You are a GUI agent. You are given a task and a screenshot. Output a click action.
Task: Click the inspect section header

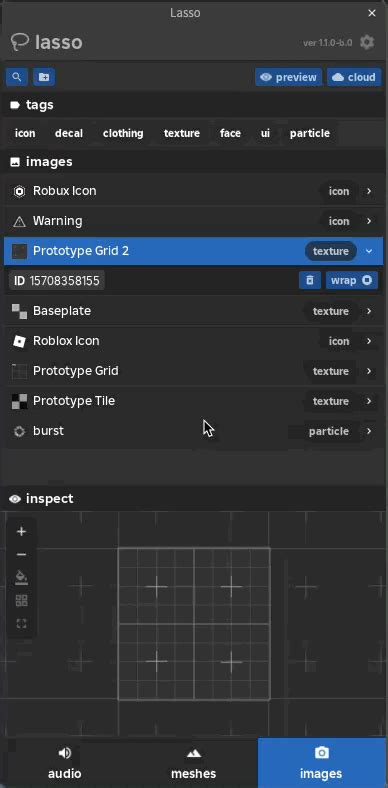pyautogui.click(x=194, y=499)
